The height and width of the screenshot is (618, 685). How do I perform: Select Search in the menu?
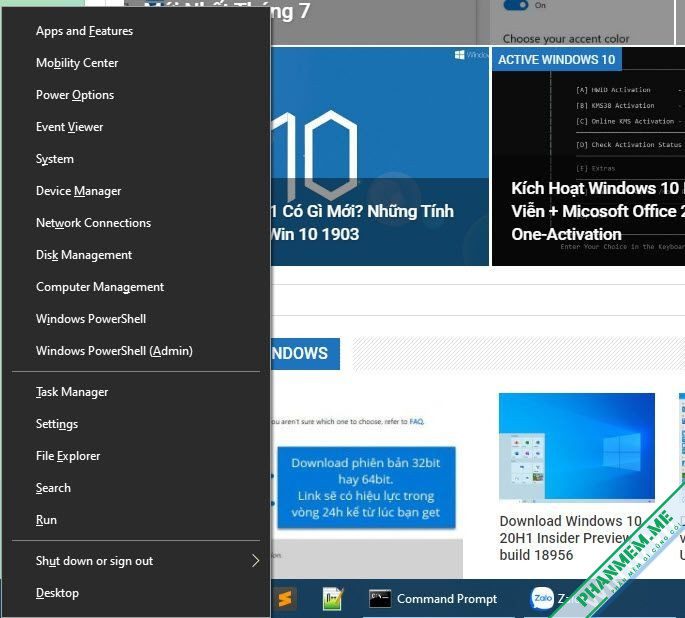53,488
